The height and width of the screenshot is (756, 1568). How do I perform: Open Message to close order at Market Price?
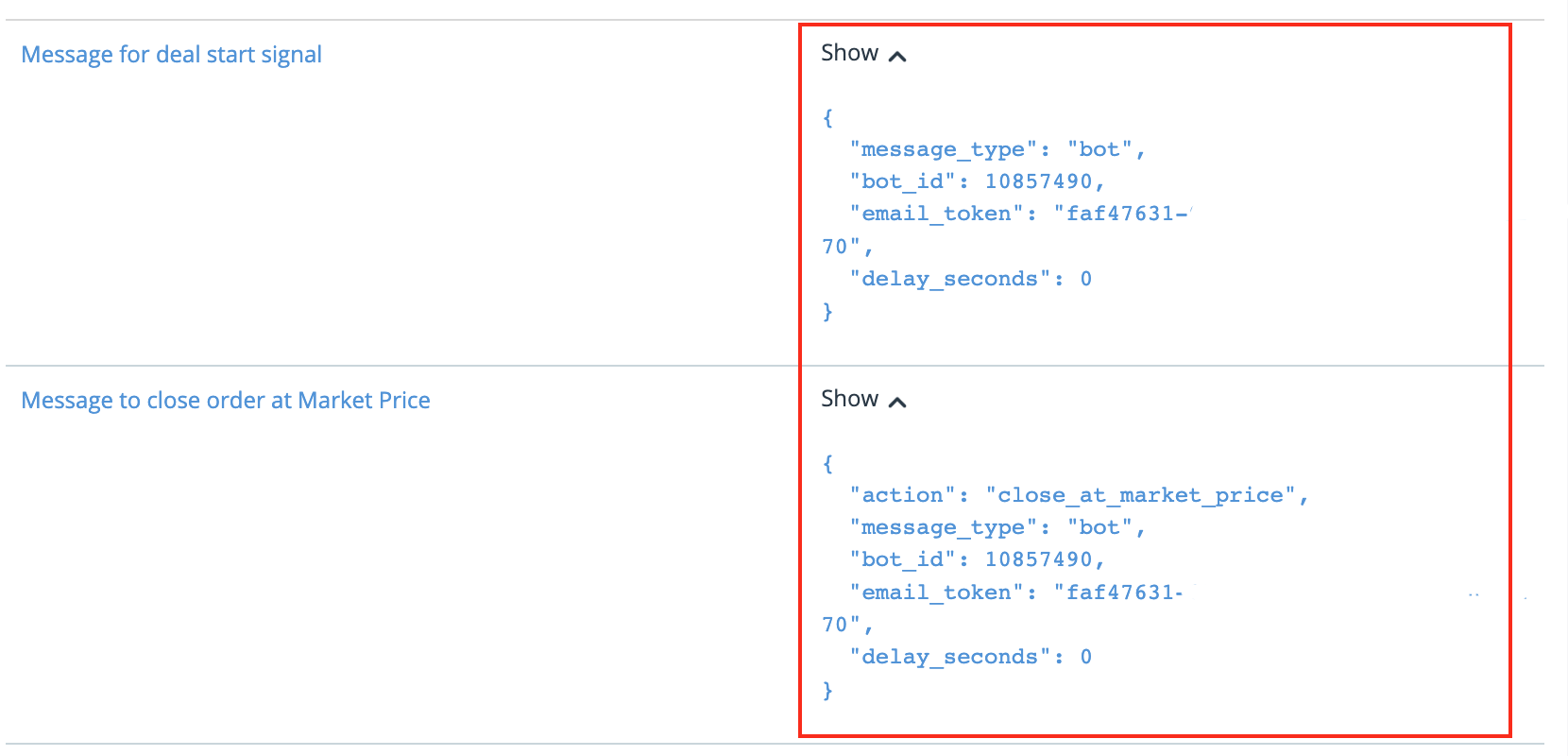225,401
